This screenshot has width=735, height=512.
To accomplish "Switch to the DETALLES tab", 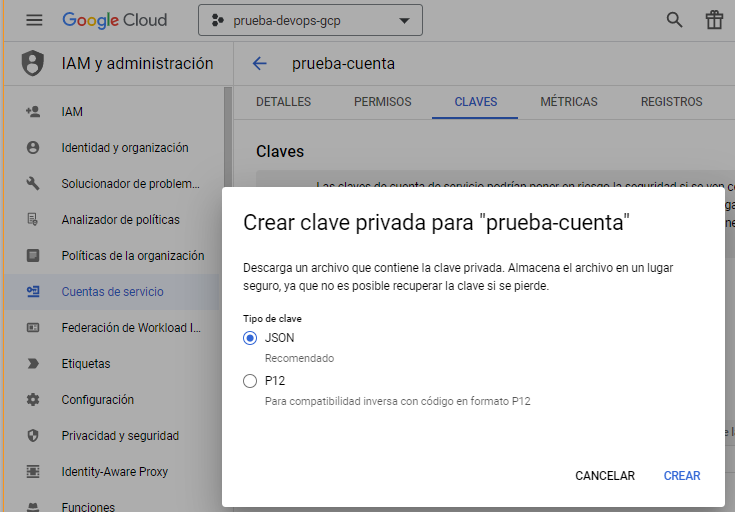I will click(x=283, y=102).
